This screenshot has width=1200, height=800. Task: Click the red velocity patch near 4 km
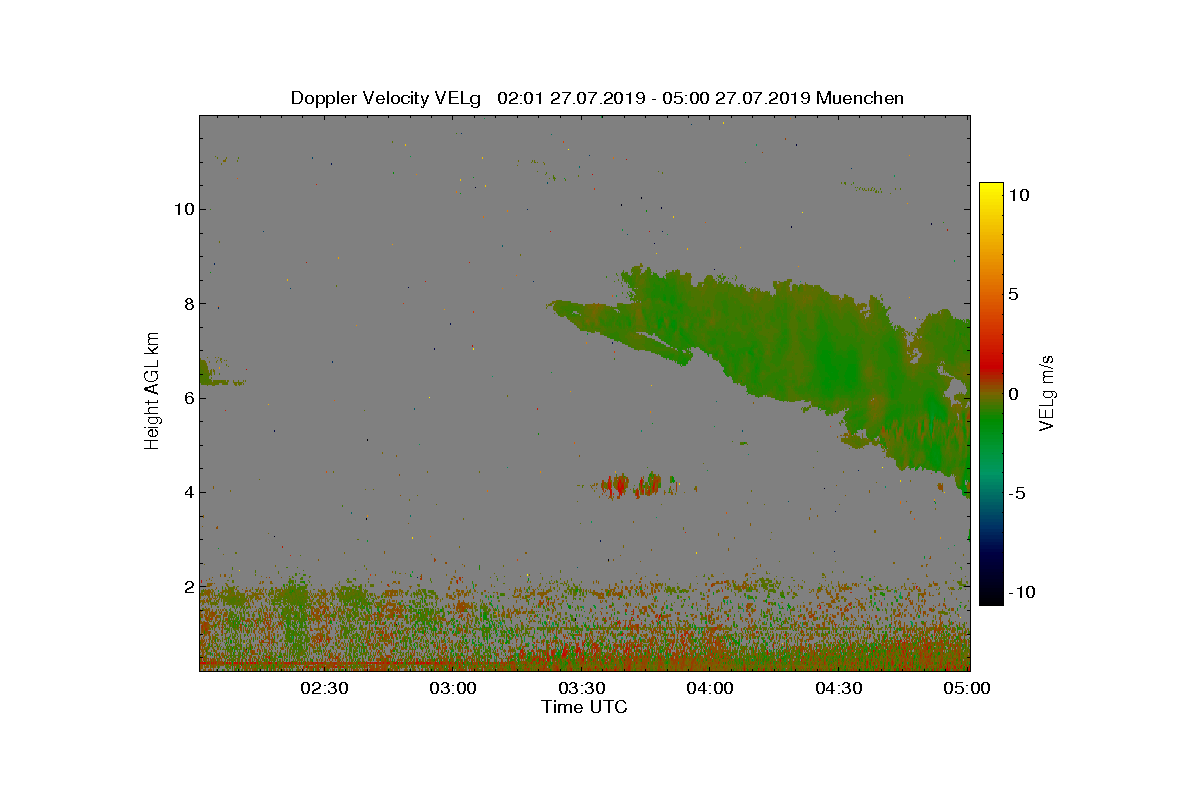(x=633, y=485)
